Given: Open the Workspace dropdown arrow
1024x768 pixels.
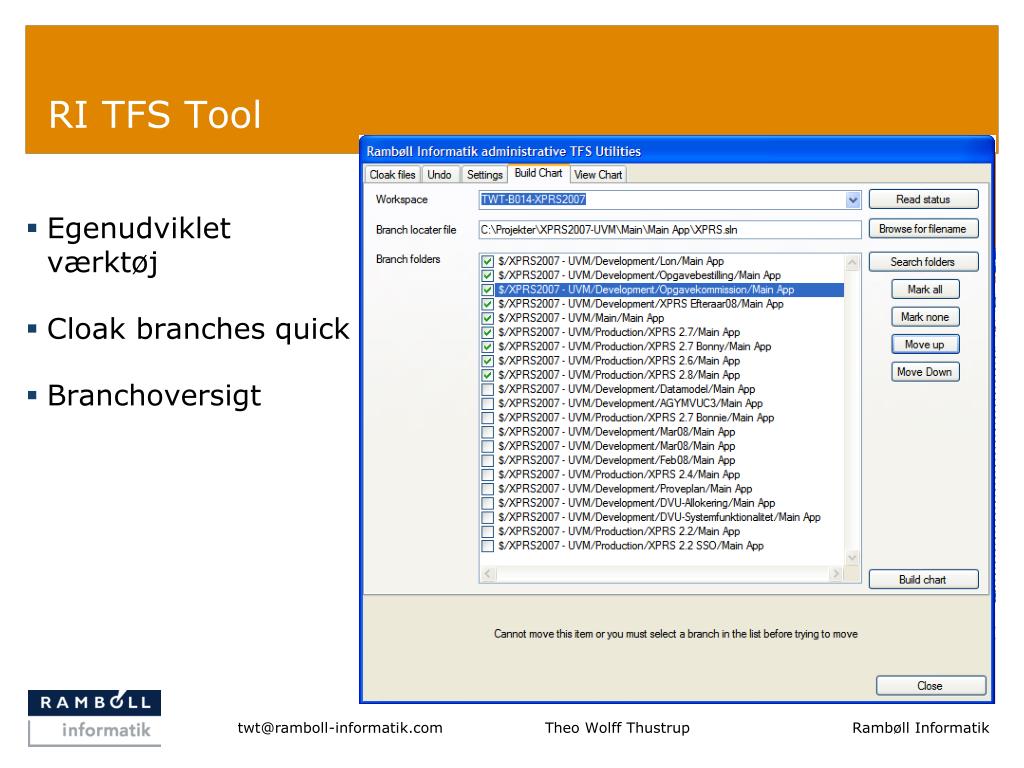Looking at the screenshot, I should click(853, 200).
